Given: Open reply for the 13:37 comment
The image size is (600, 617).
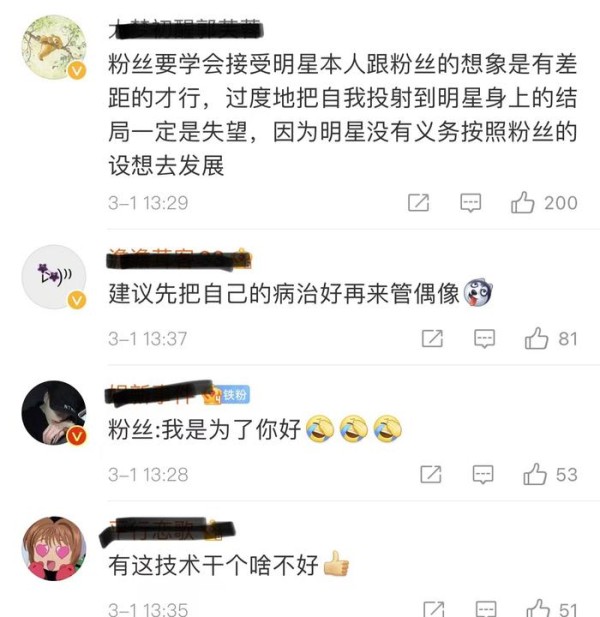Looking at the screenshot, I should point(484,338).
